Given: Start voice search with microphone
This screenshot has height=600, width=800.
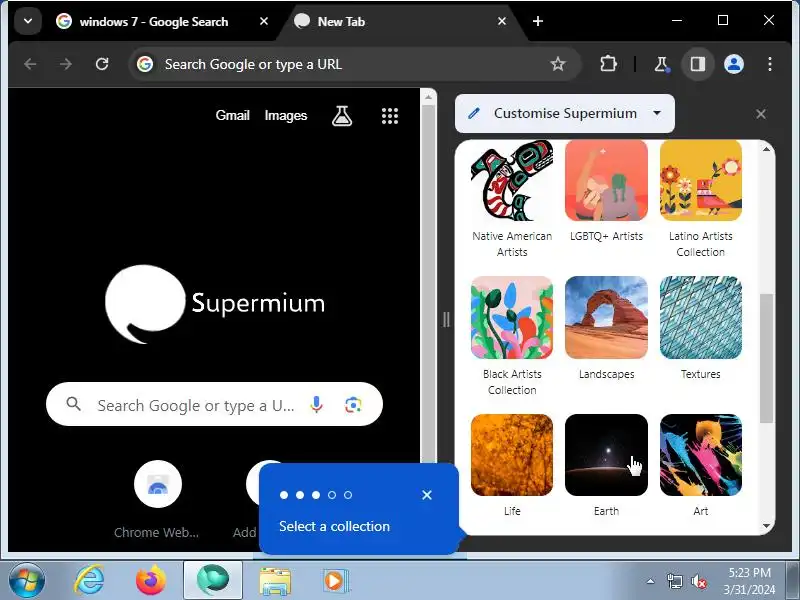Looking at the screenshot, I should (x=316, y=405).
